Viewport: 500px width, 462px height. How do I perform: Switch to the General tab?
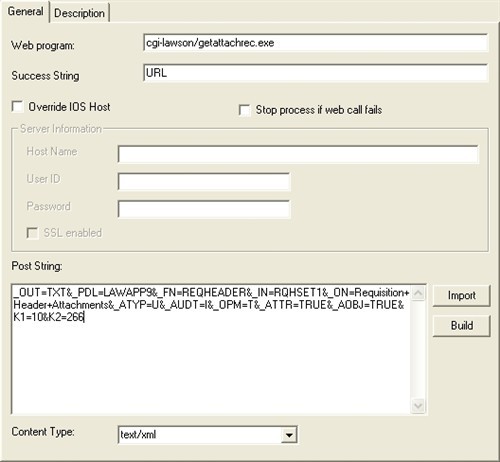pyautogui.click(x=25, y=12)
